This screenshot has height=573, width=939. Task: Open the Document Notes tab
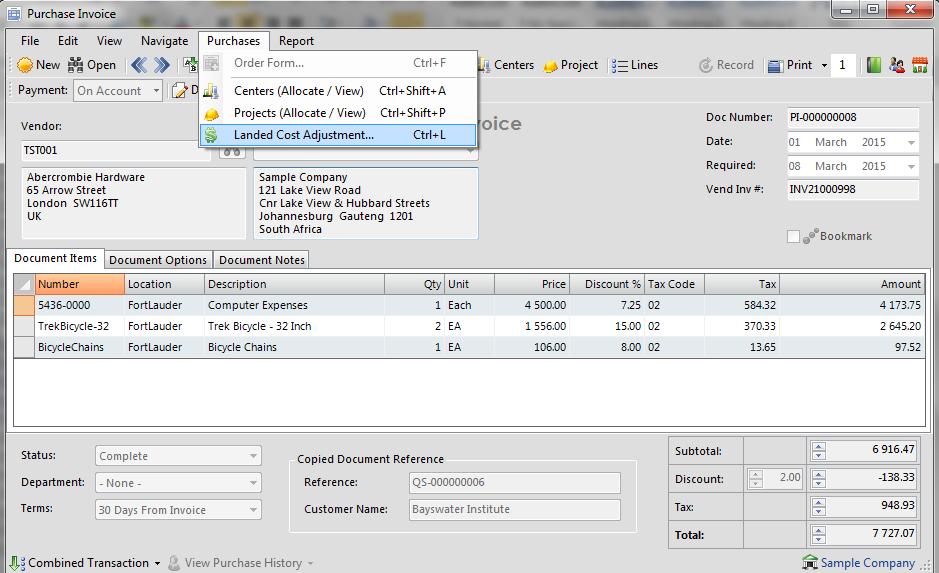[x=261, y=260]
